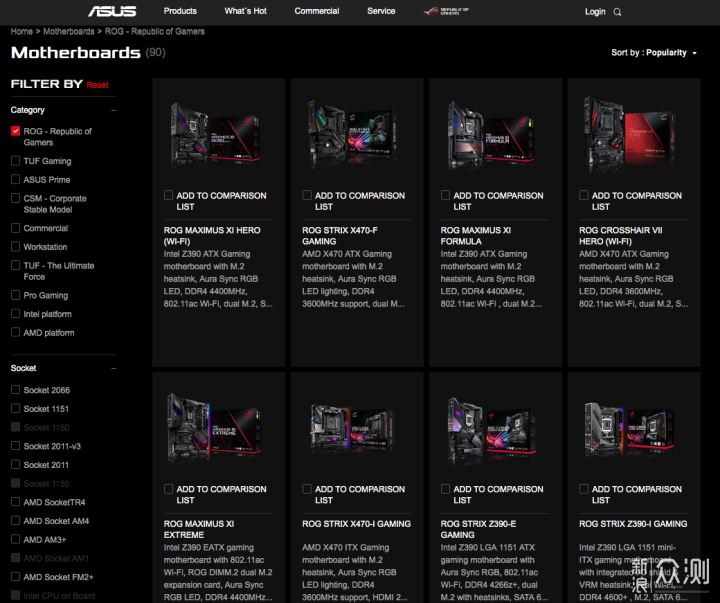Check the Commercial category filter

pos(16,228)
